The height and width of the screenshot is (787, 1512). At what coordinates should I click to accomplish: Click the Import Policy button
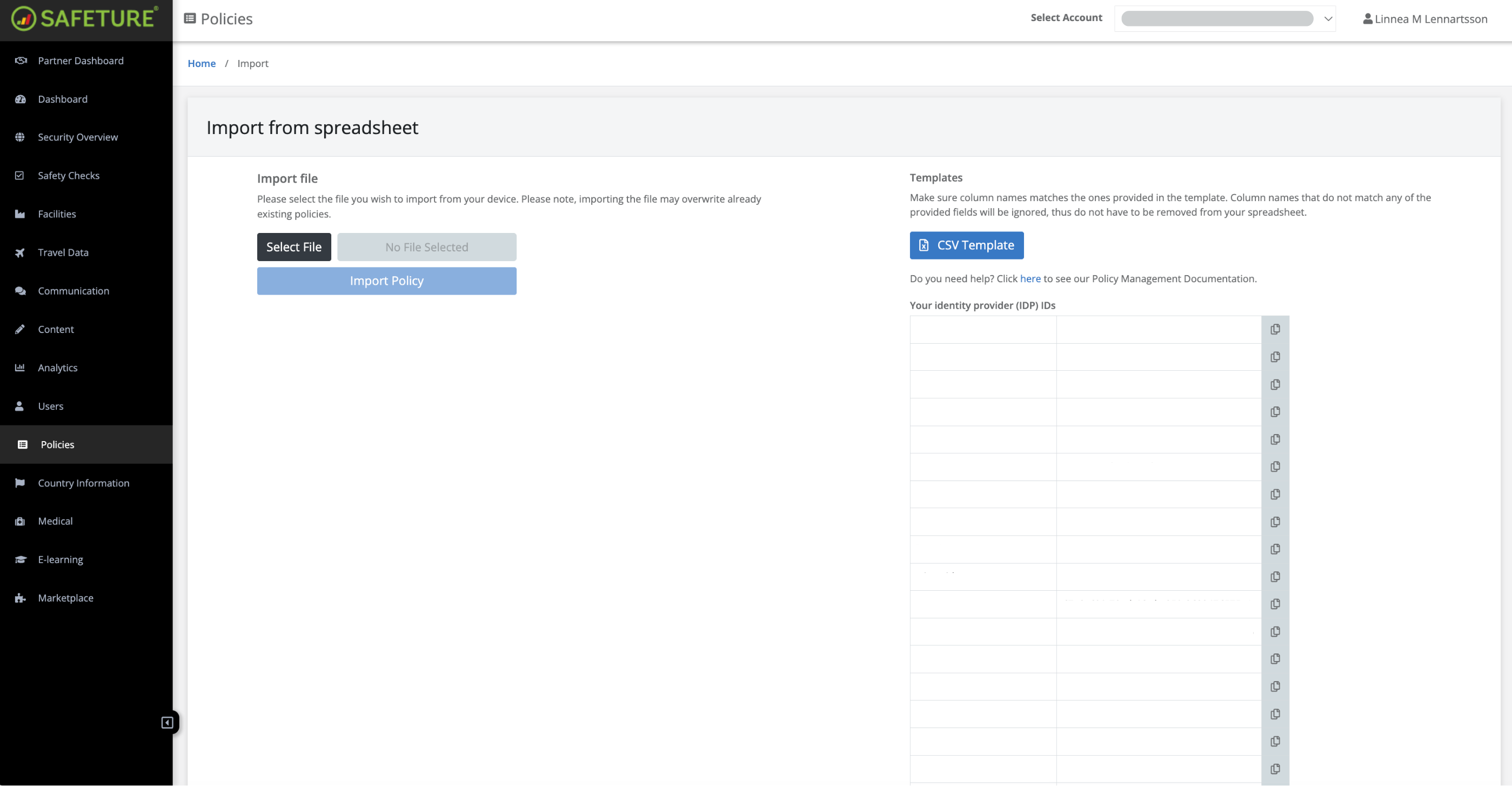pos(386,281)
